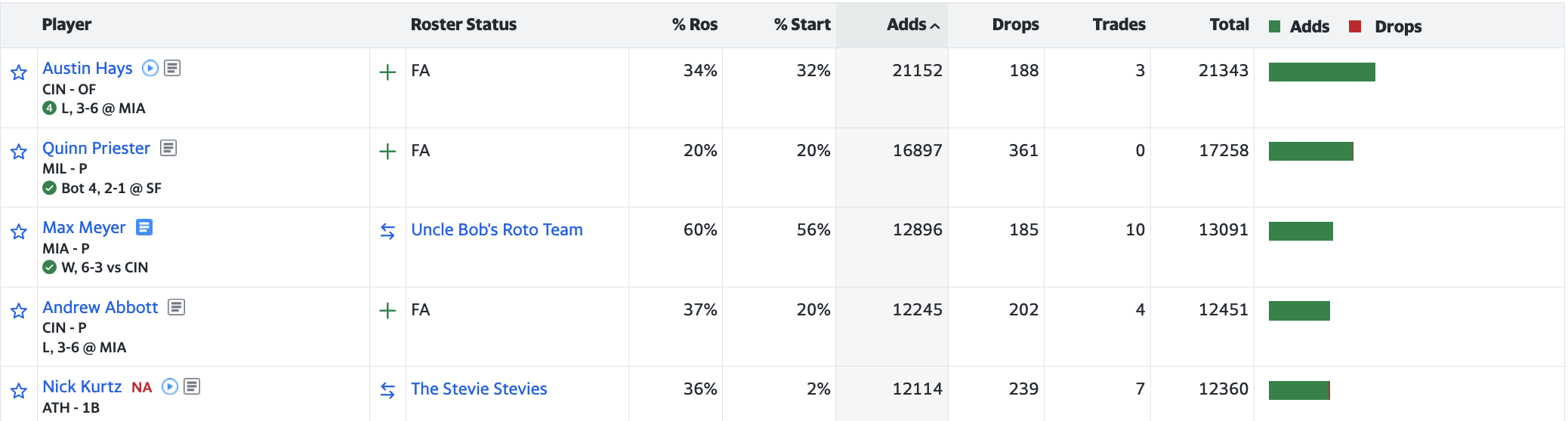Sort by the Adds column
This screenshot has width=1568, height=421.
[x=912, y=25]
